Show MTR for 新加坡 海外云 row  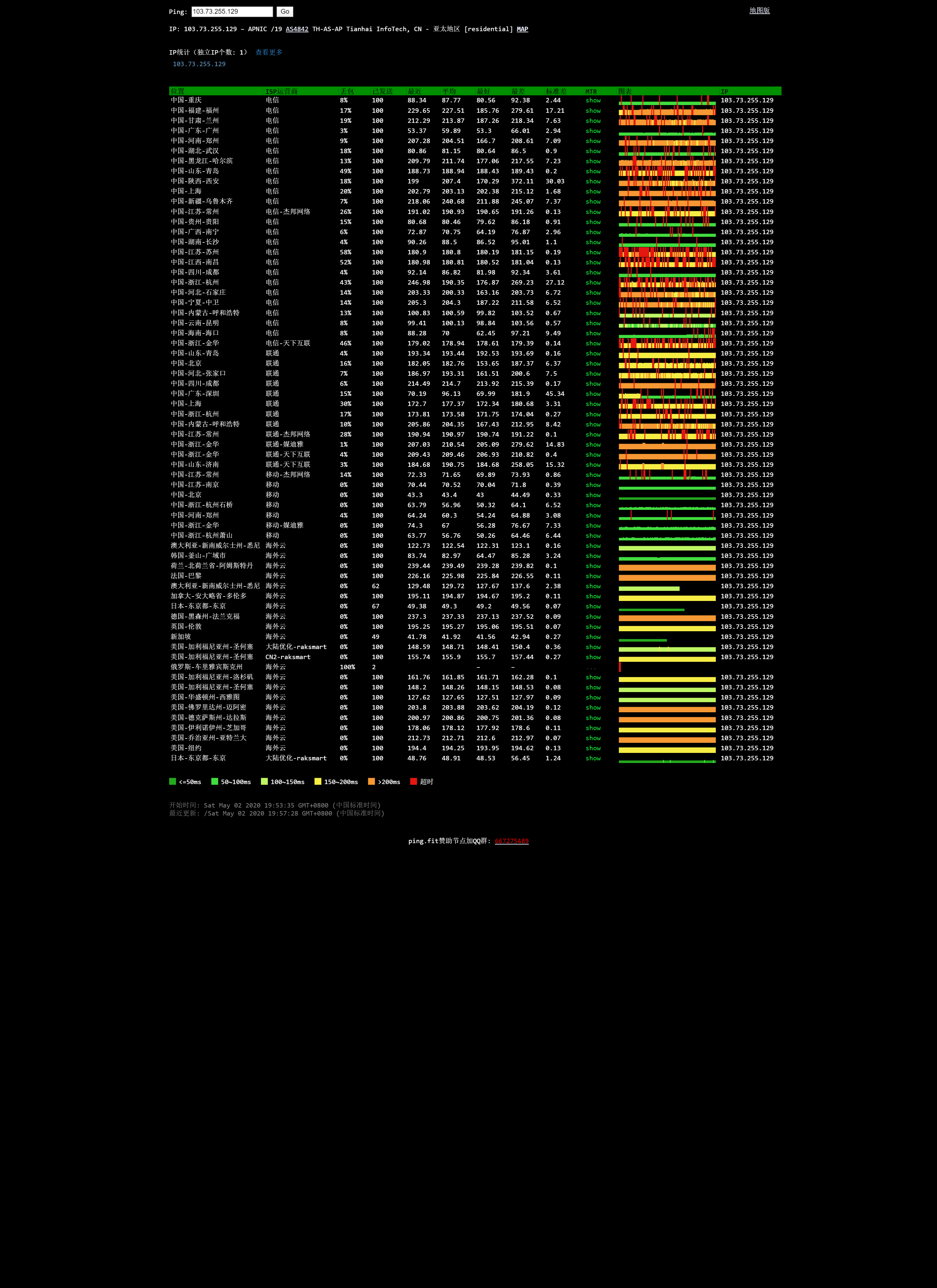[593, 637]
